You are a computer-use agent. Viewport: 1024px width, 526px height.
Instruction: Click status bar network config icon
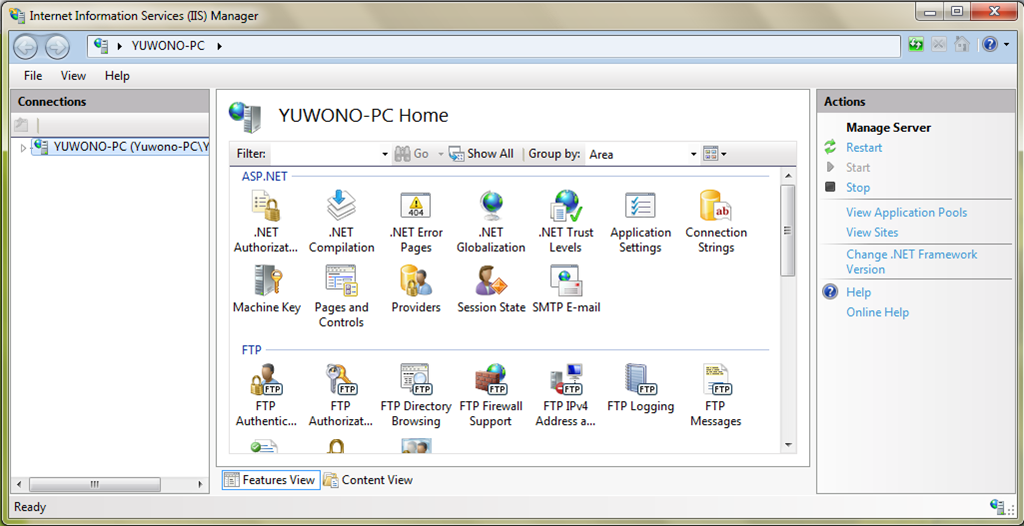[x=997, y=506]
